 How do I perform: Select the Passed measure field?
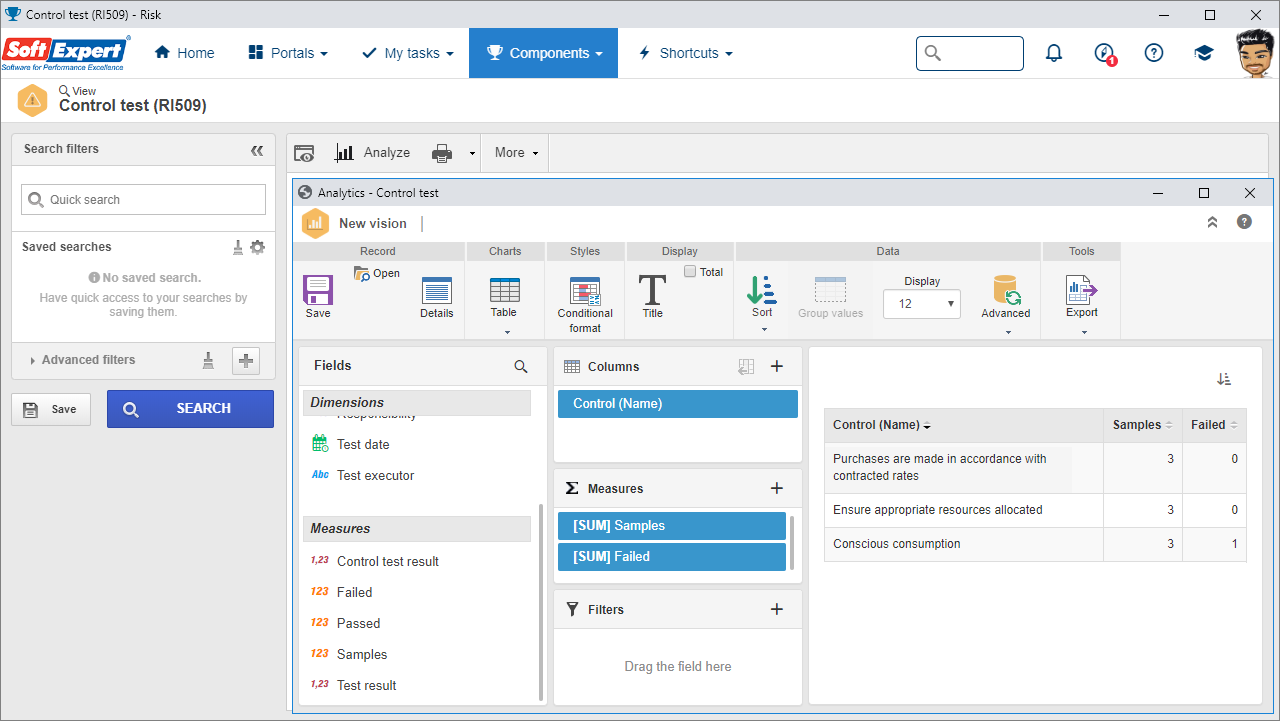(358, 624)
